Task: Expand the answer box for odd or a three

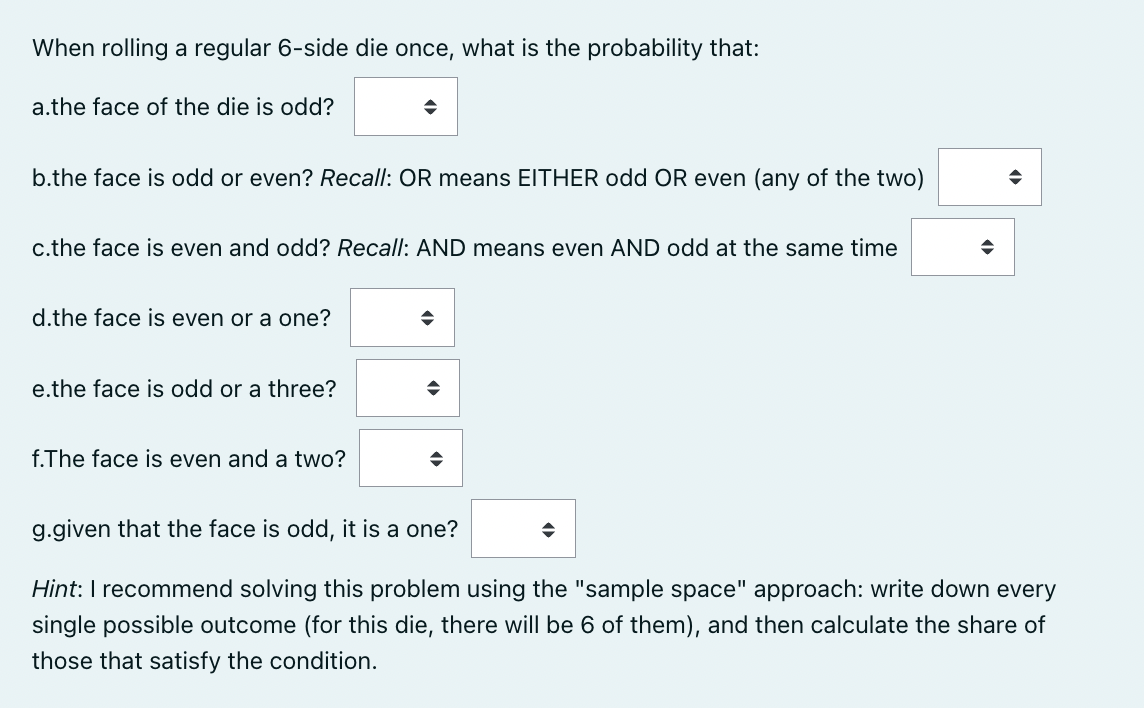Action: pyautogui.click(x=407, y=388)
